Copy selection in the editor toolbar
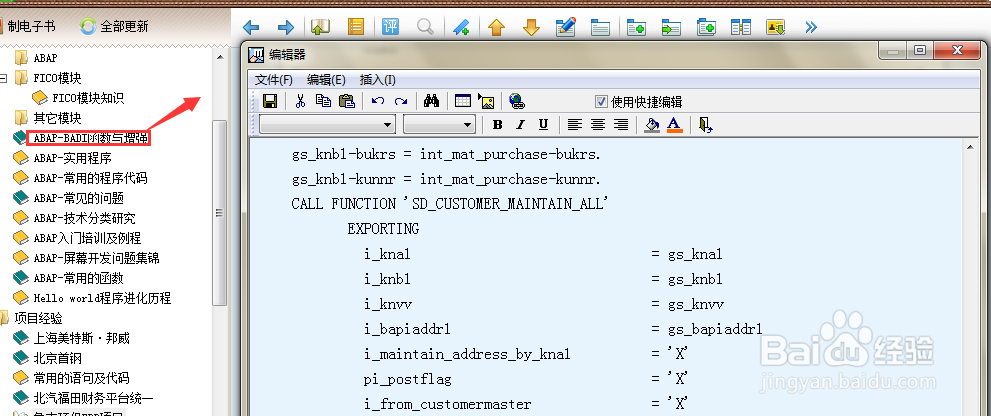 [324, 101]
